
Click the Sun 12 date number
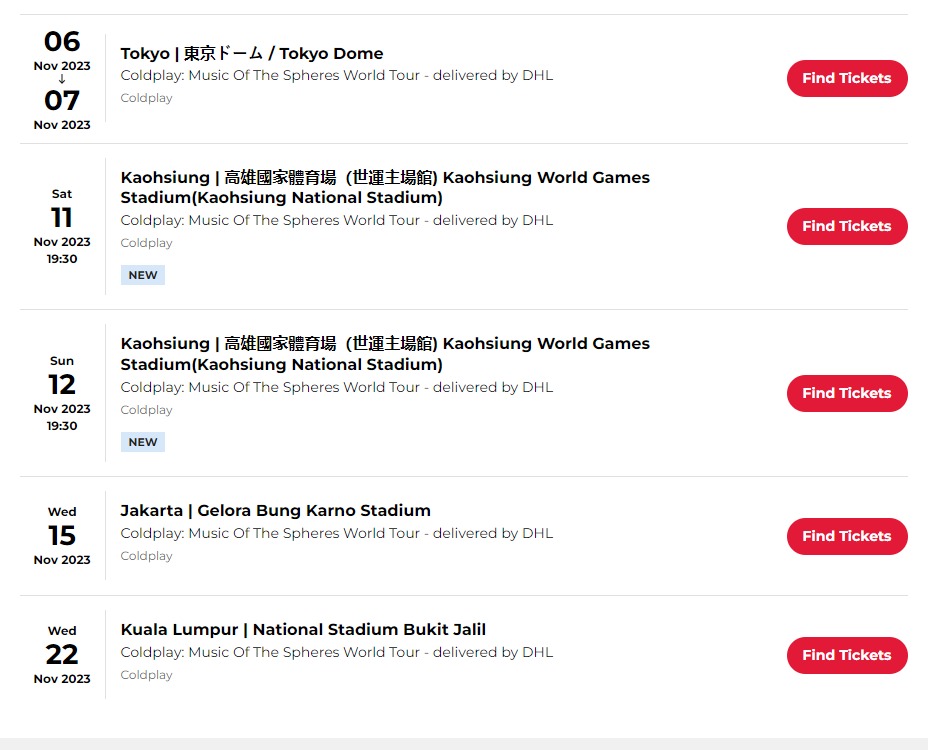tap(62, 385)
